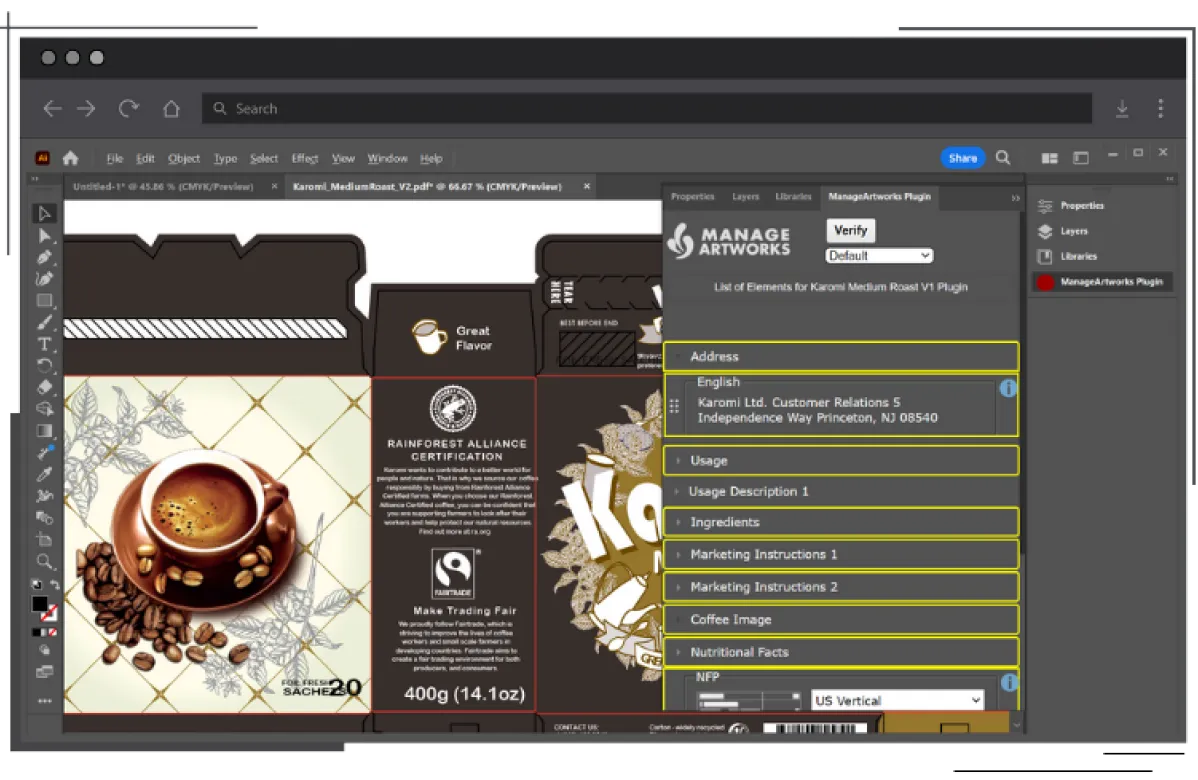Viewport: 1198px width, 780px height.
Task: Open the Type menu
Action: click(x=225, y=158)
